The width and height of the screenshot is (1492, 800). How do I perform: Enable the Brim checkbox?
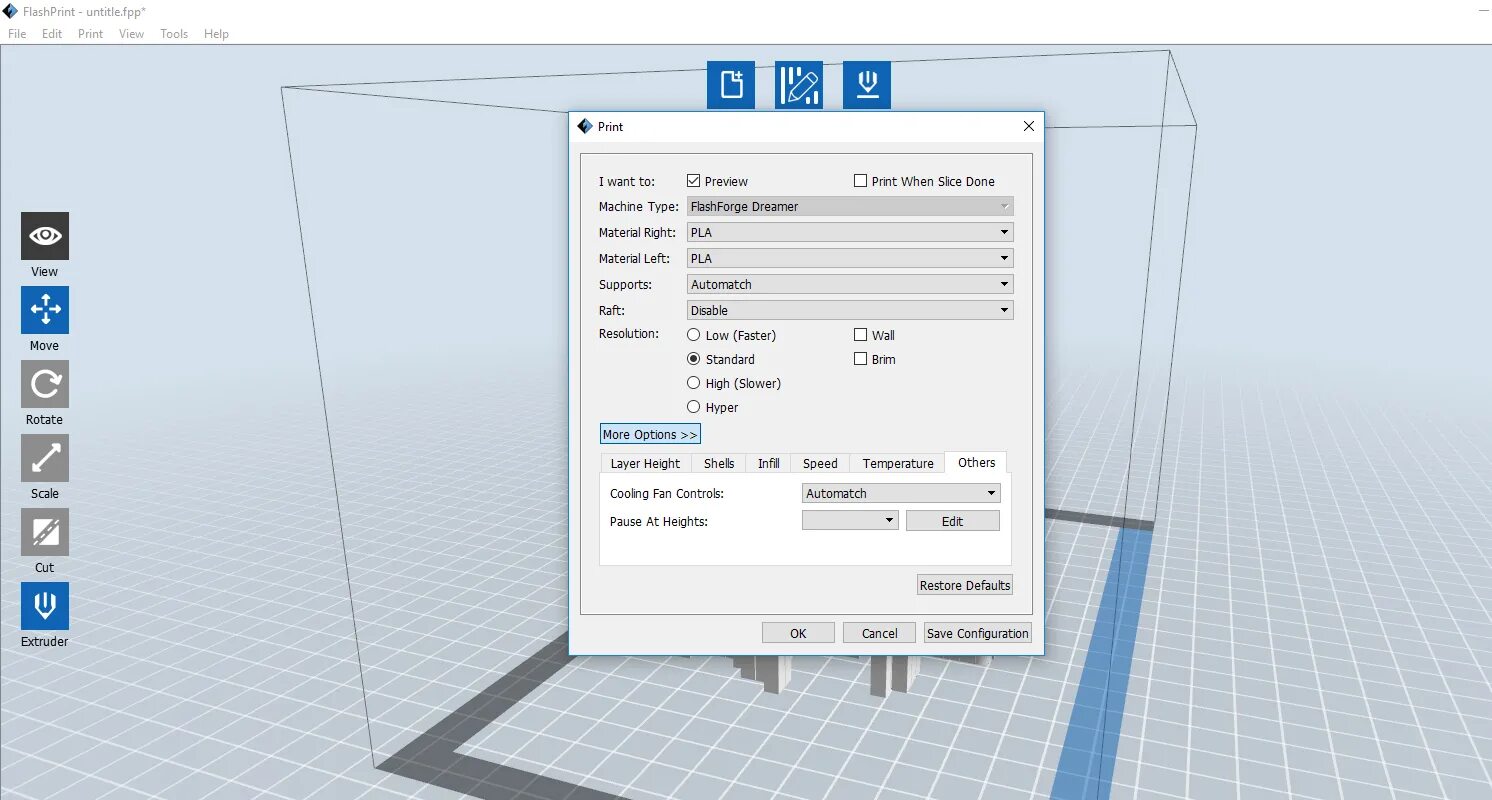[x=860, y=359]
